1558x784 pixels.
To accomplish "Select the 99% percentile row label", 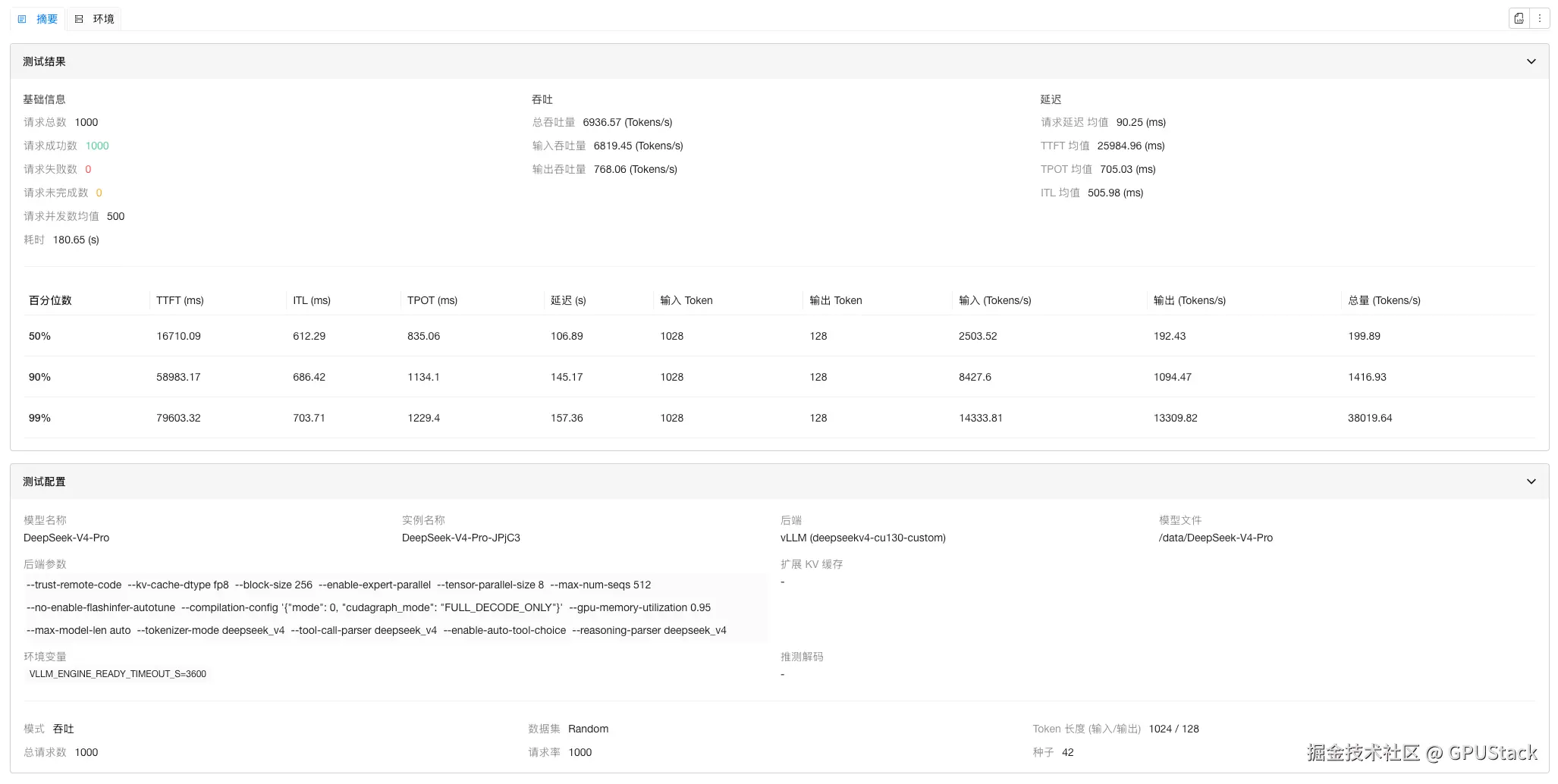I will [x=39, y=418].
